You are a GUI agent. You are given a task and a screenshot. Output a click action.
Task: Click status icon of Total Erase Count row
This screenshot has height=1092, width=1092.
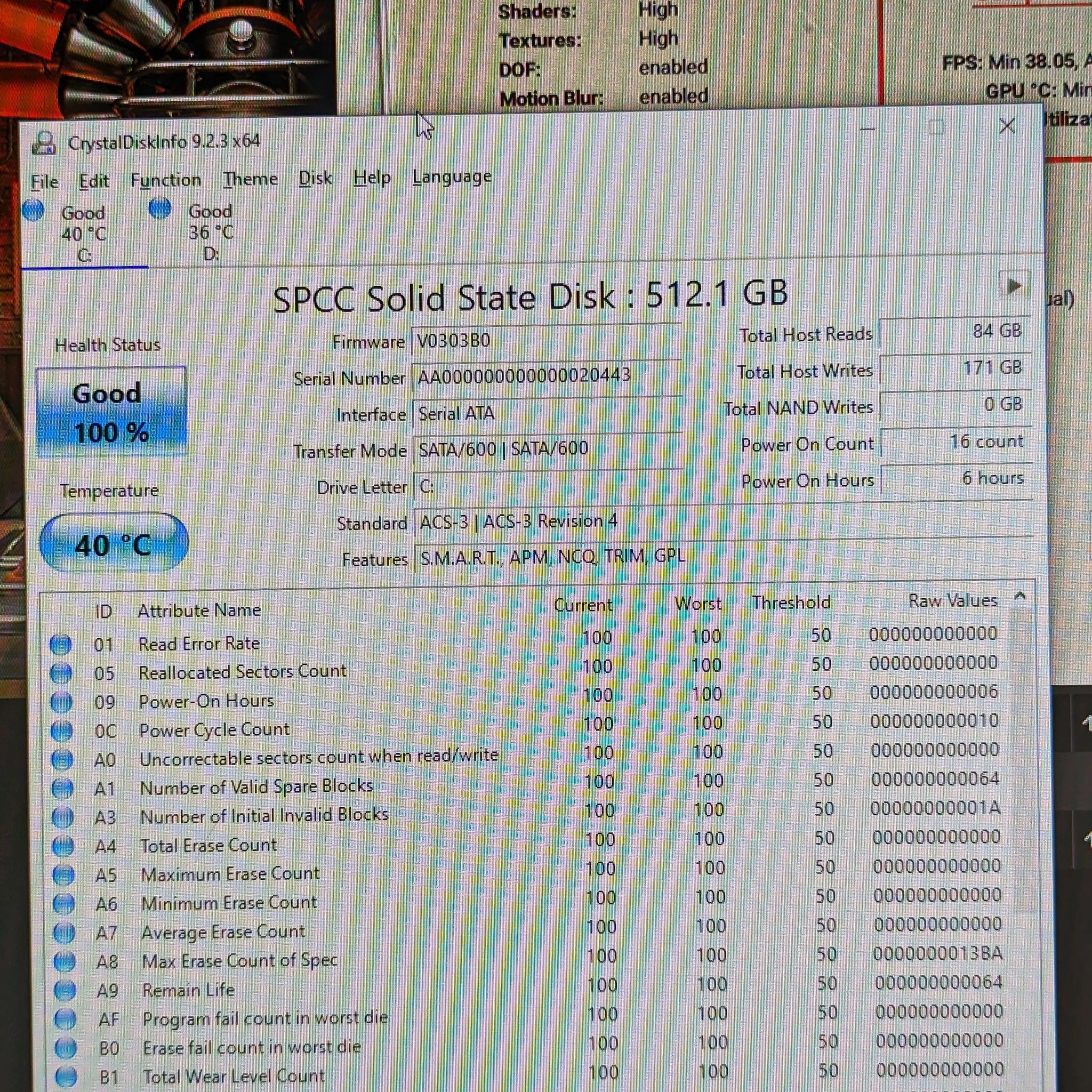coord(63,846)
